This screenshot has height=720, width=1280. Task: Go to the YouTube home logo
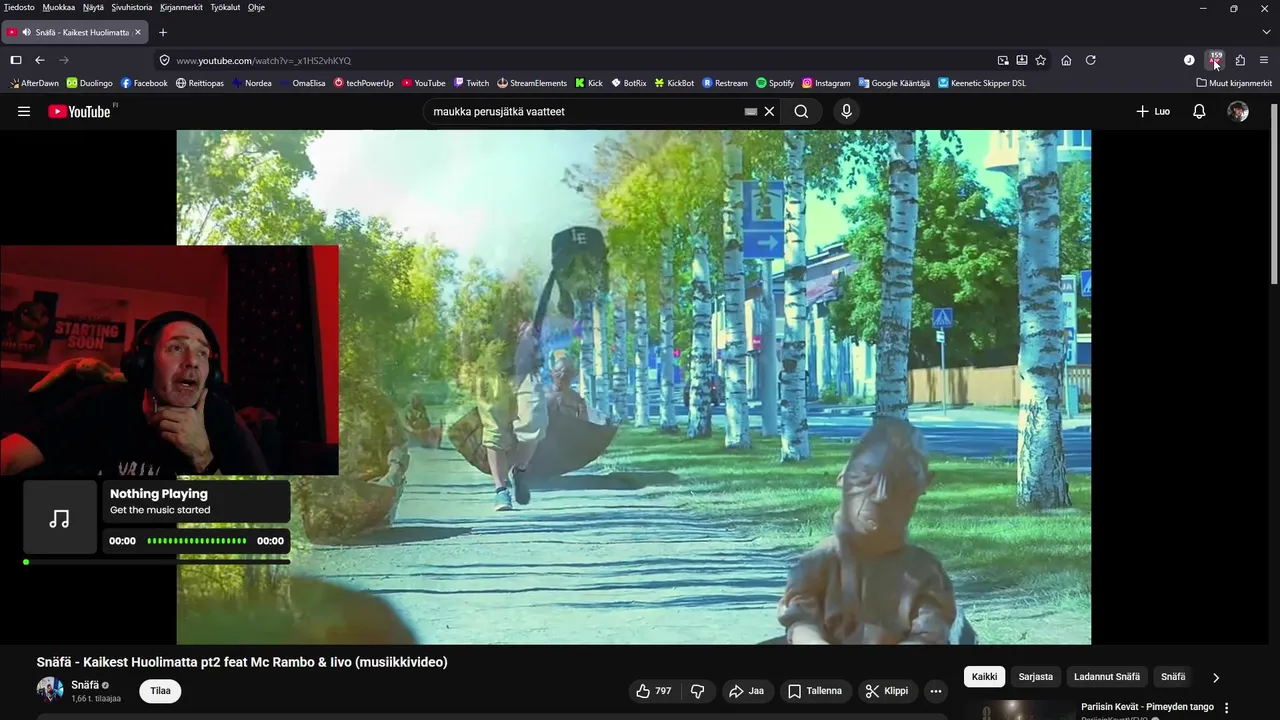coord(79,111)
